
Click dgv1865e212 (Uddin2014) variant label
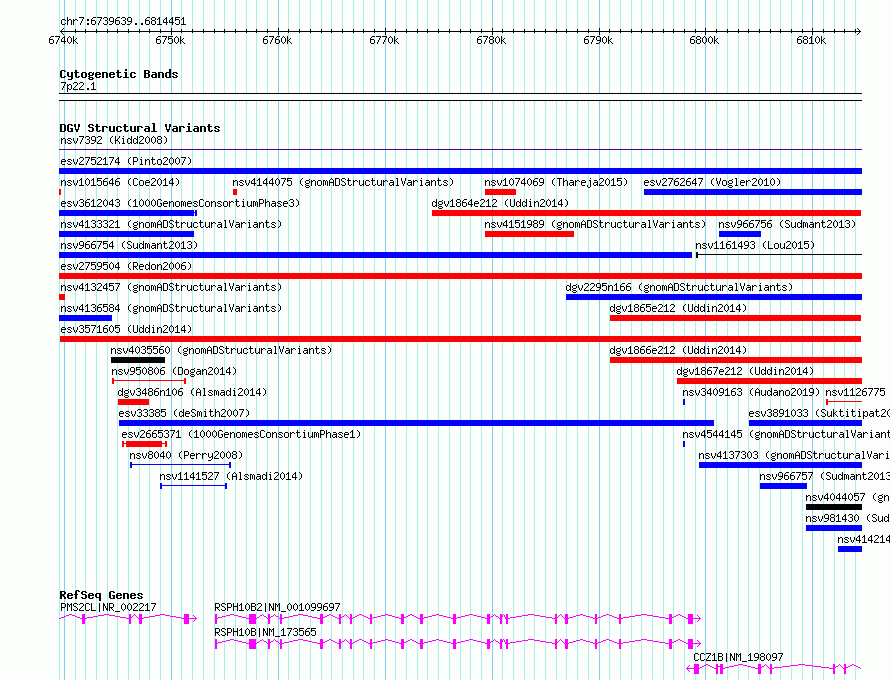tap(678, 308)
